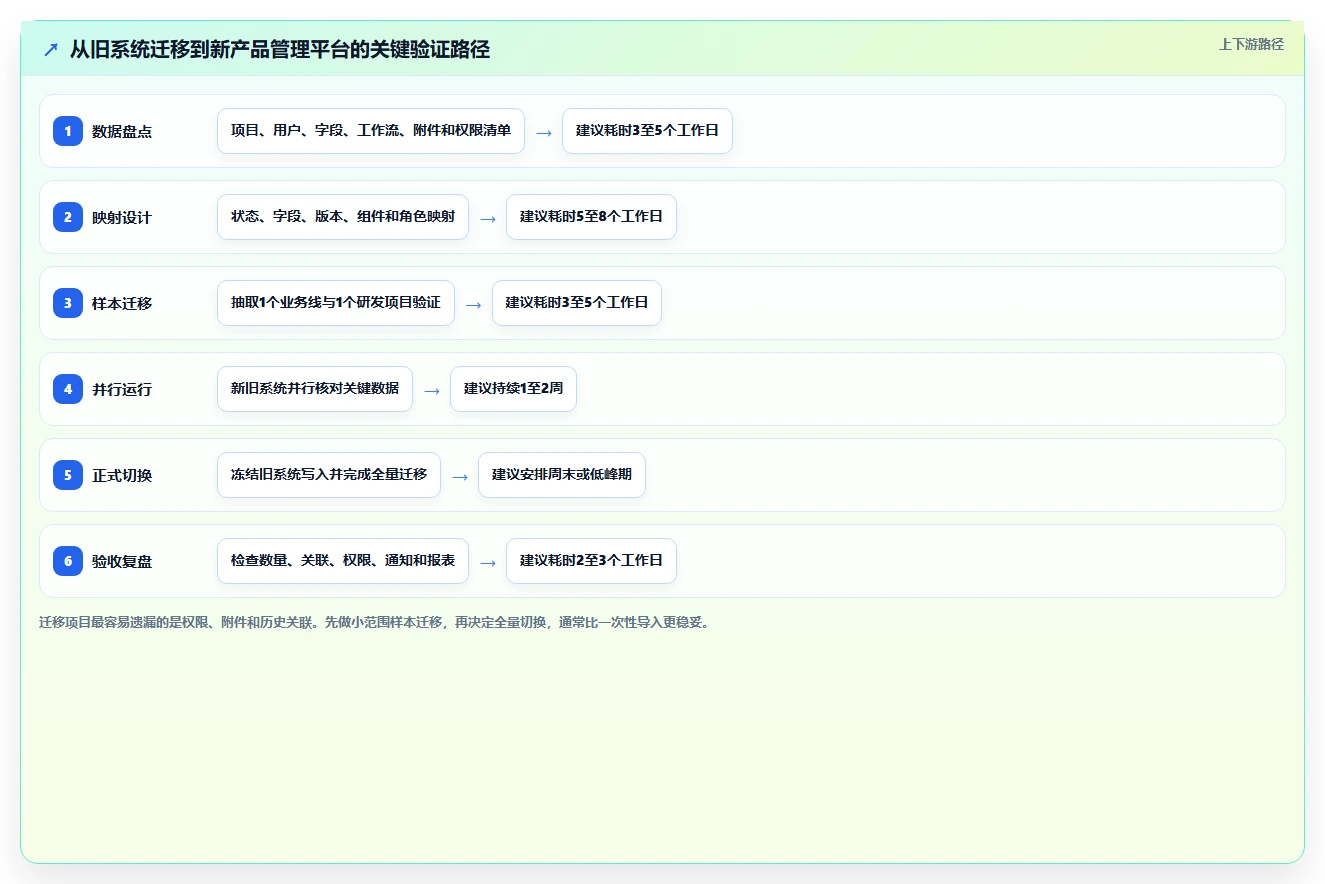Viewport: 1325px width, 884px height.
Task: Select step number badge 3
Action: pos(68,303)
